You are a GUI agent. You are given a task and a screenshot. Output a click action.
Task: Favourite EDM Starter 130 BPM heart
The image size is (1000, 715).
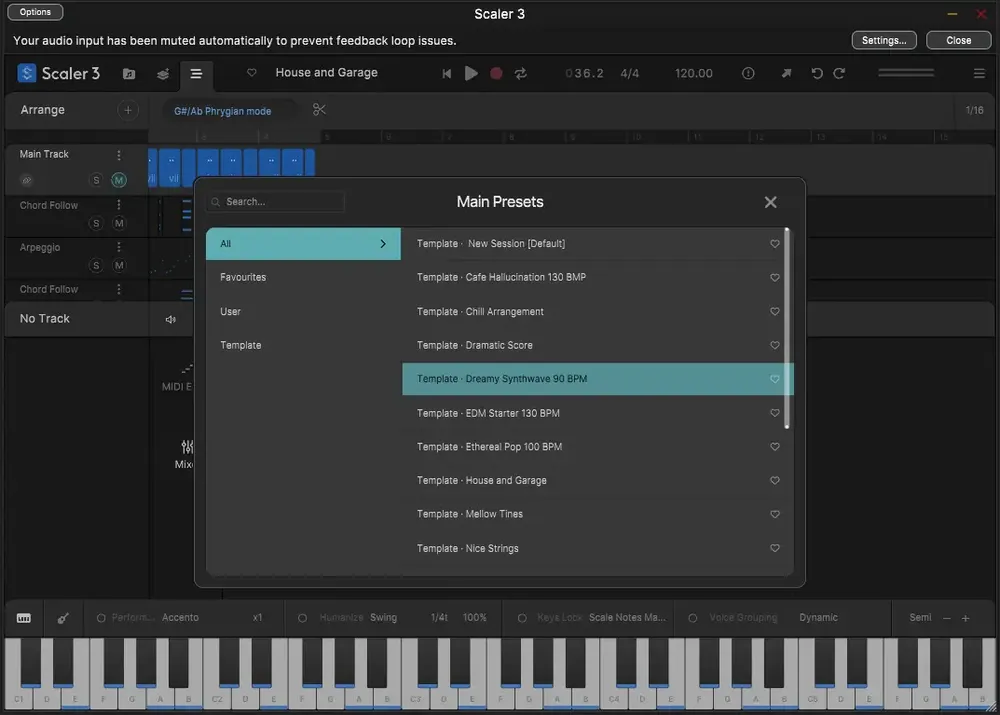(775, 413)
